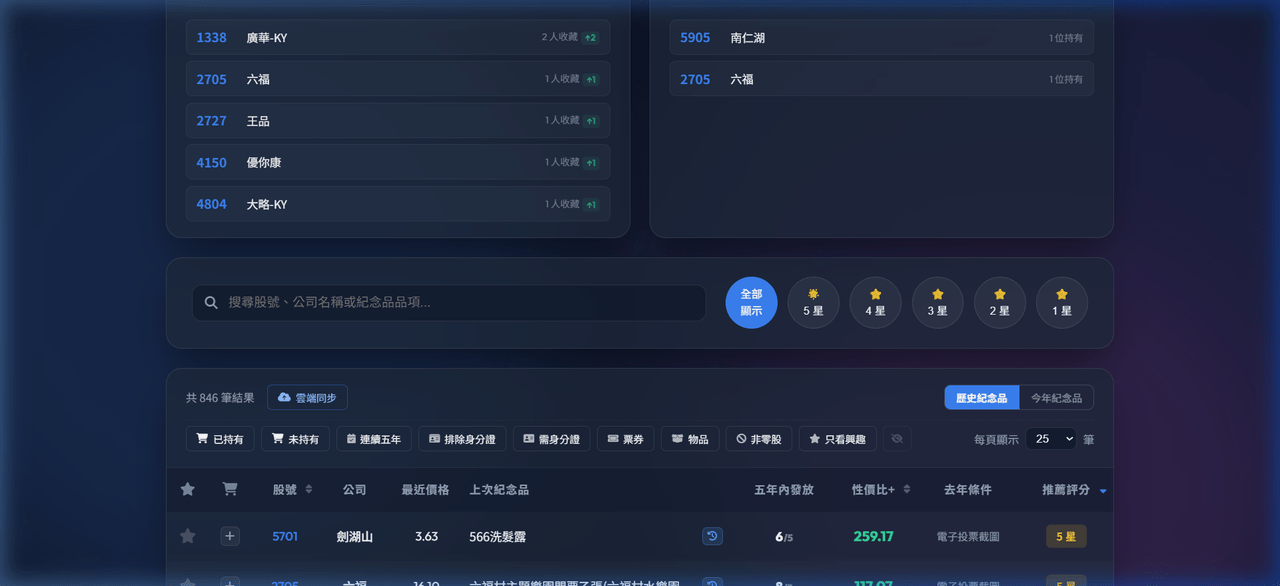Click the 共 846 筆結果 count
1280x586 pixels.
click(x=220, y=397)
